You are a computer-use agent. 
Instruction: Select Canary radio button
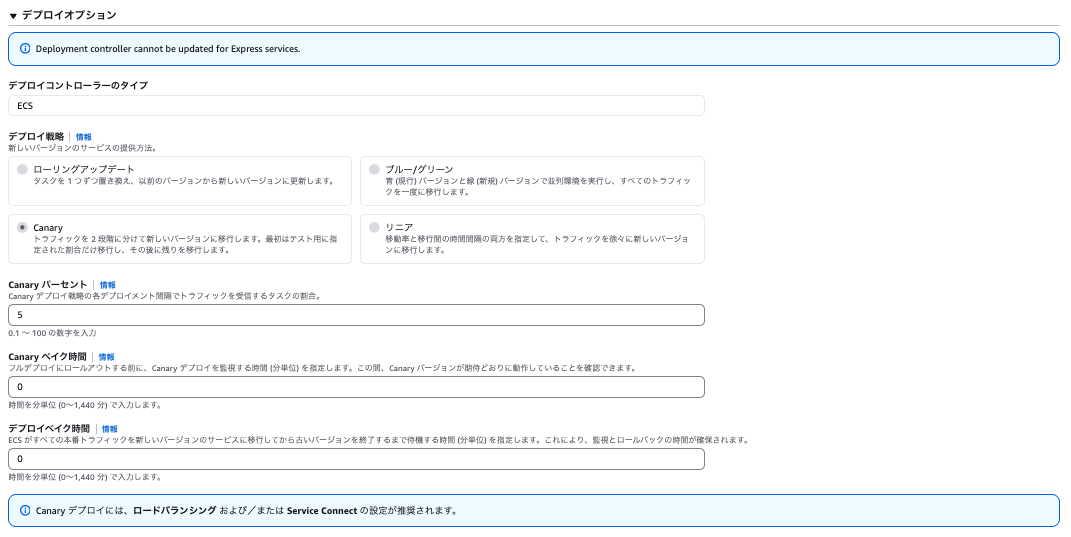pos(23,228)
